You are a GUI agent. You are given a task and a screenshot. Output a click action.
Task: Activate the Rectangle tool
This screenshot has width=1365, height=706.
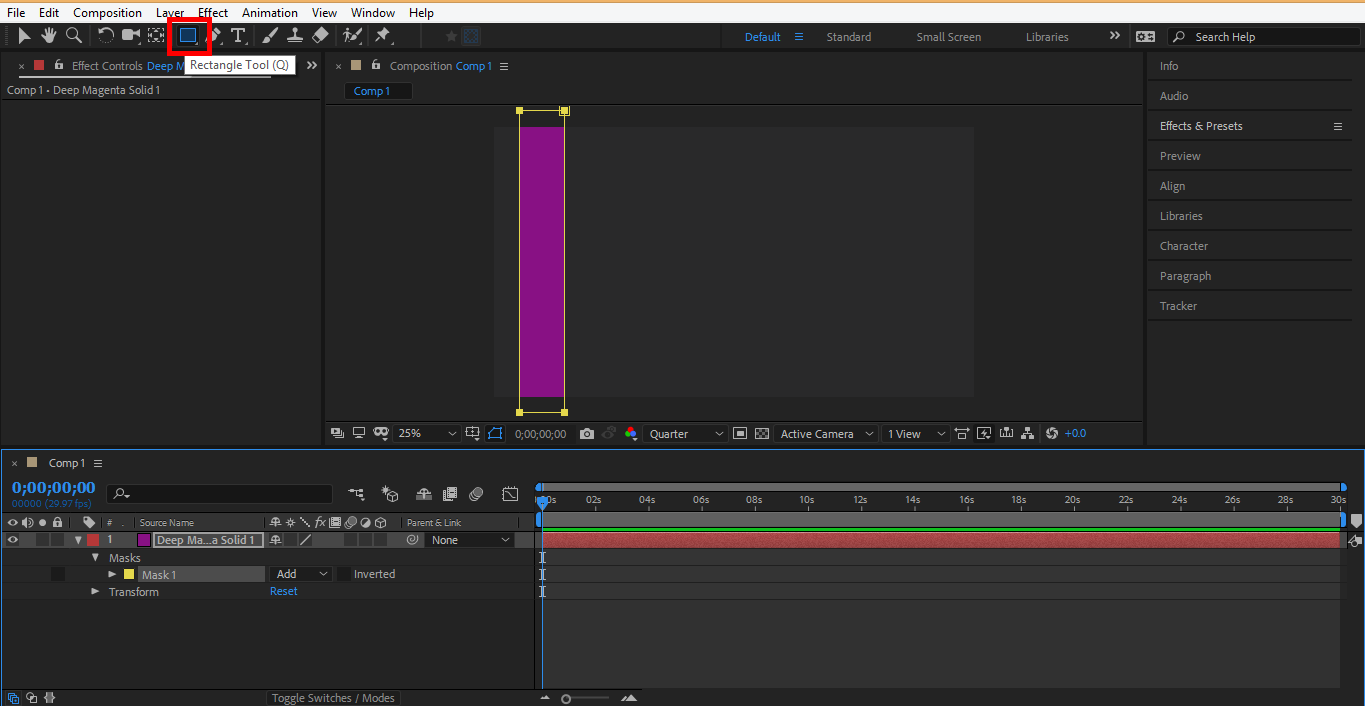(188, 36)
